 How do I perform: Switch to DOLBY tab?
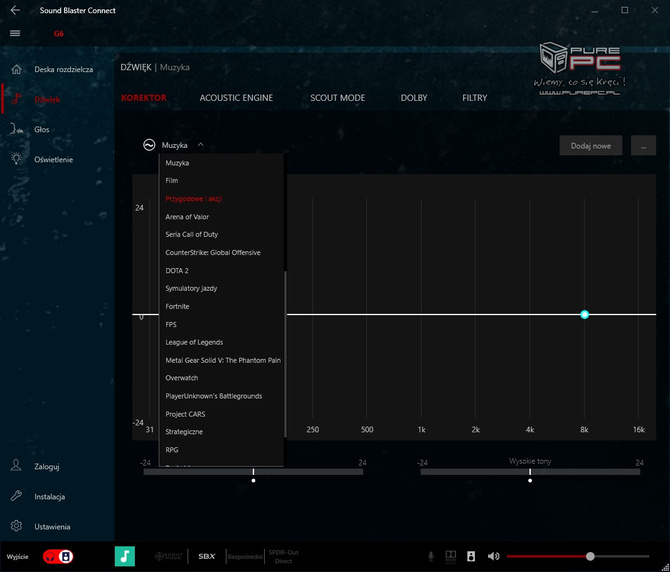coord(414,98)
